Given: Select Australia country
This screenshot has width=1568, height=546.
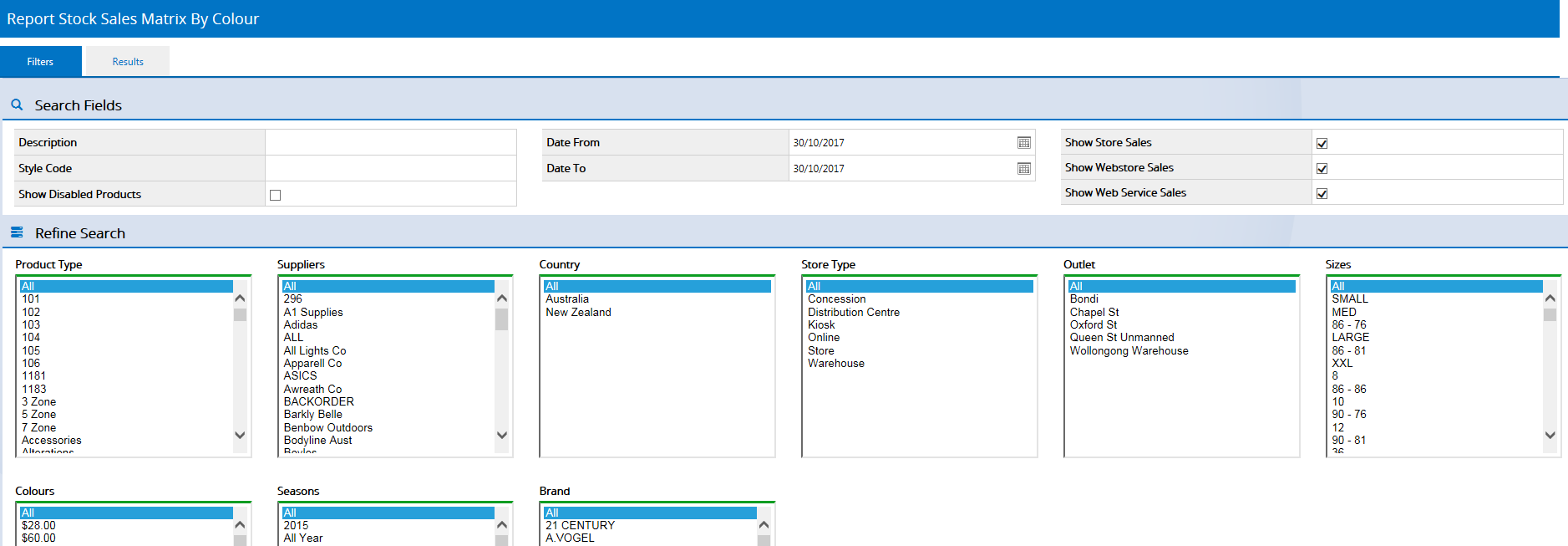Looking at the screenshot, I should pyautogui.click(x=657, y=299).
